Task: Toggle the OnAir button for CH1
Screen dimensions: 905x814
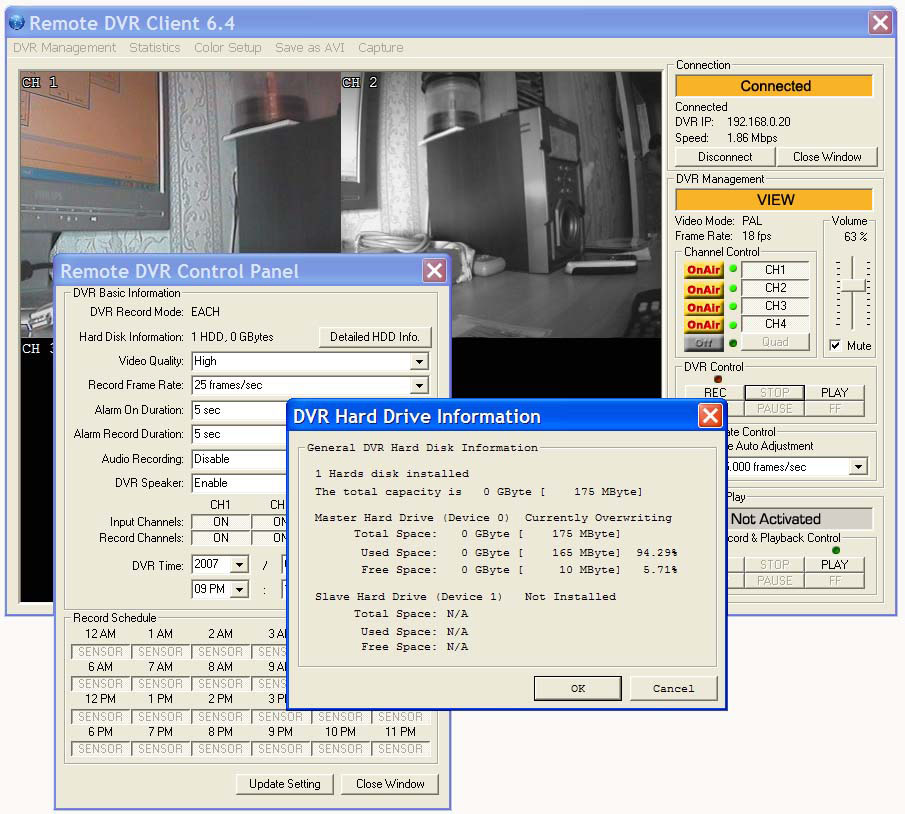Action: 703,270
